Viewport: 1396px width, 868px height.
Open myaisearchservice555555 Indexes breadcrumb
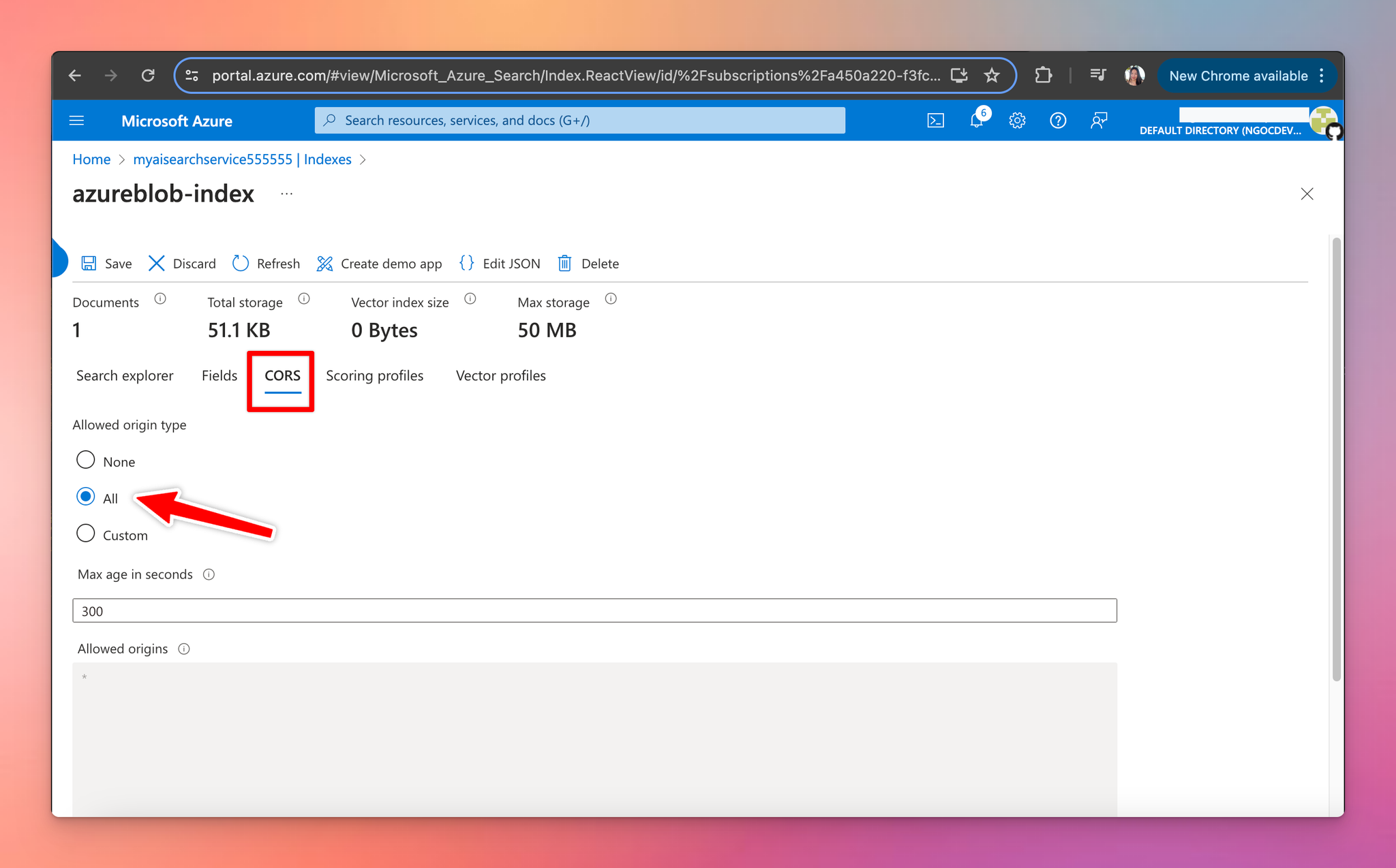click(242, 159)
